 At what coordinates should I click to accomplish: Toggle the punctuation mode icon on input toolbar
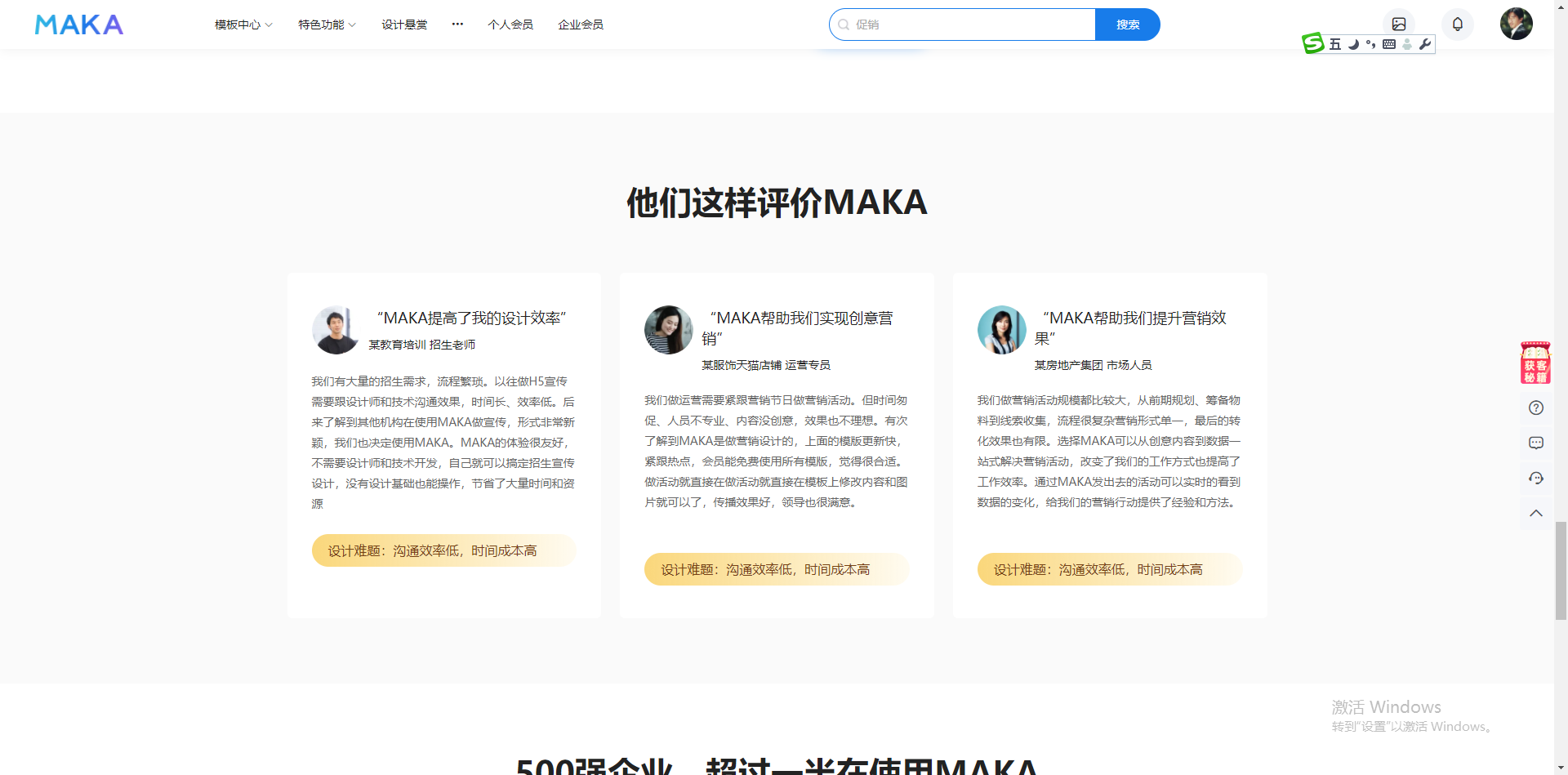[1370, 44]
